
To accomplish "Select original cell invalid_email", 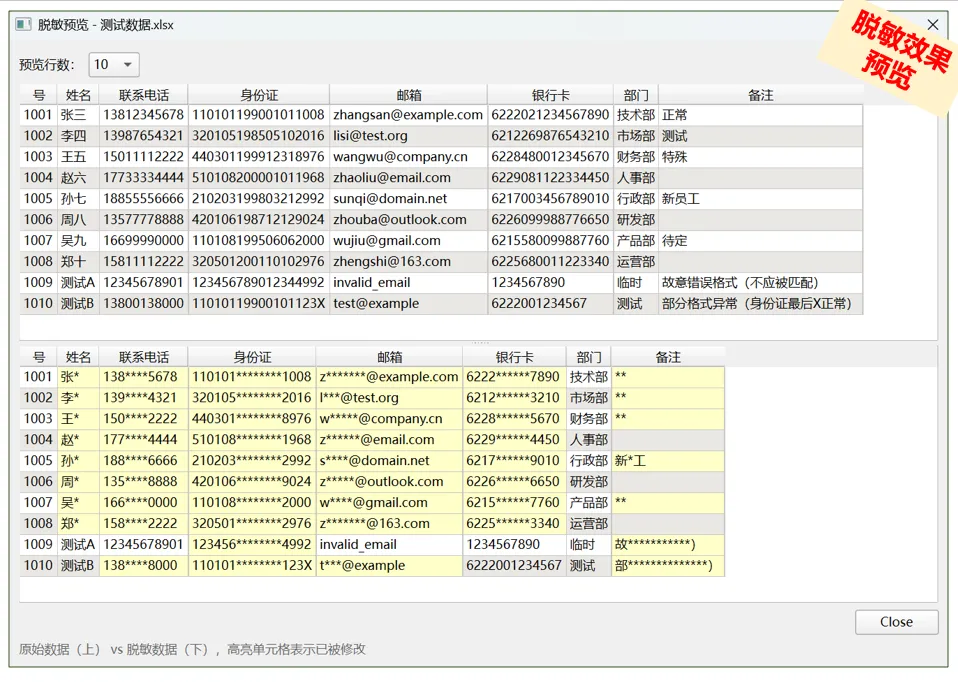I will tap(408, 282).
